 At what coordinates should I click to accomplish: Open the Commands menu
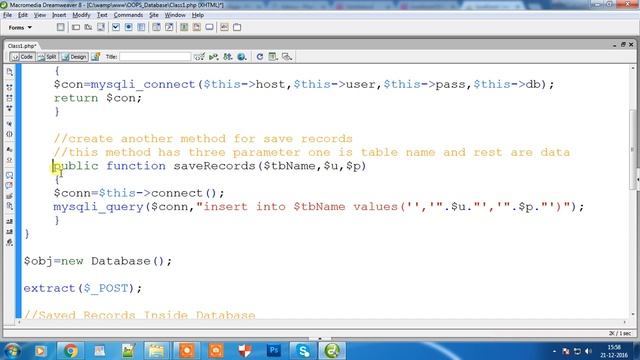tap(128, 15)
